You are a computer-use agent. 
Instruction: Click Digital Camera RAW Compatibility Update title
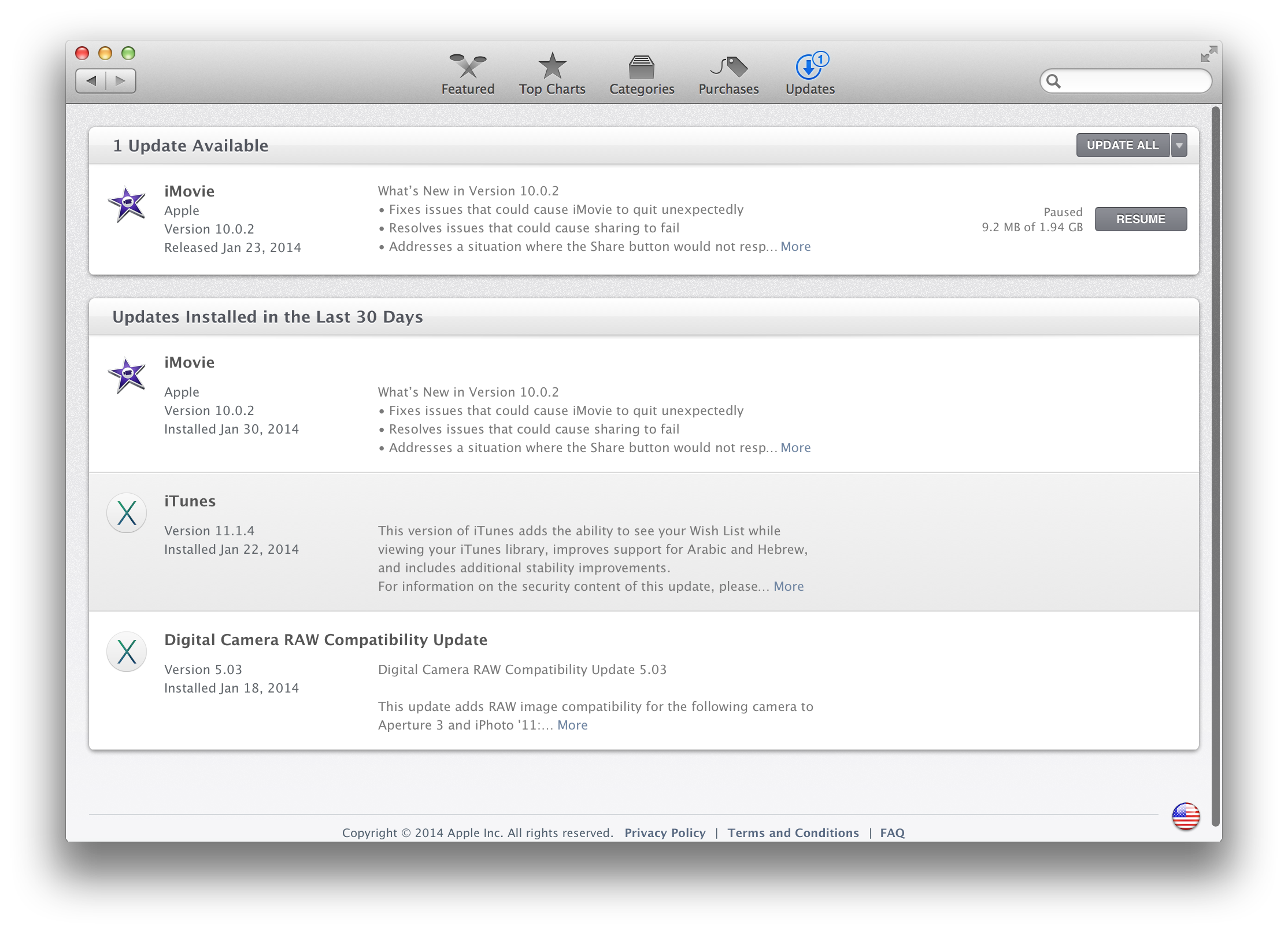[325, 639]
